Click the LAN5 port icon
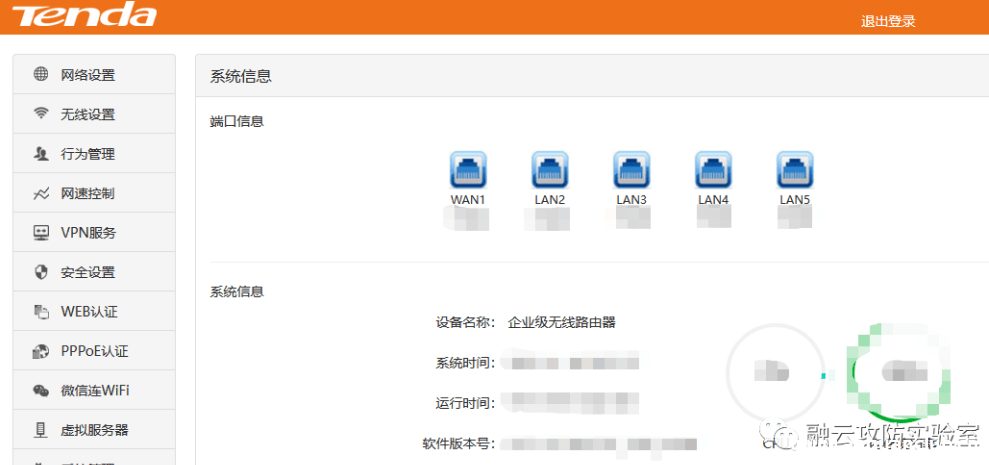Screen dimensions: 989x465 [795, 170]
